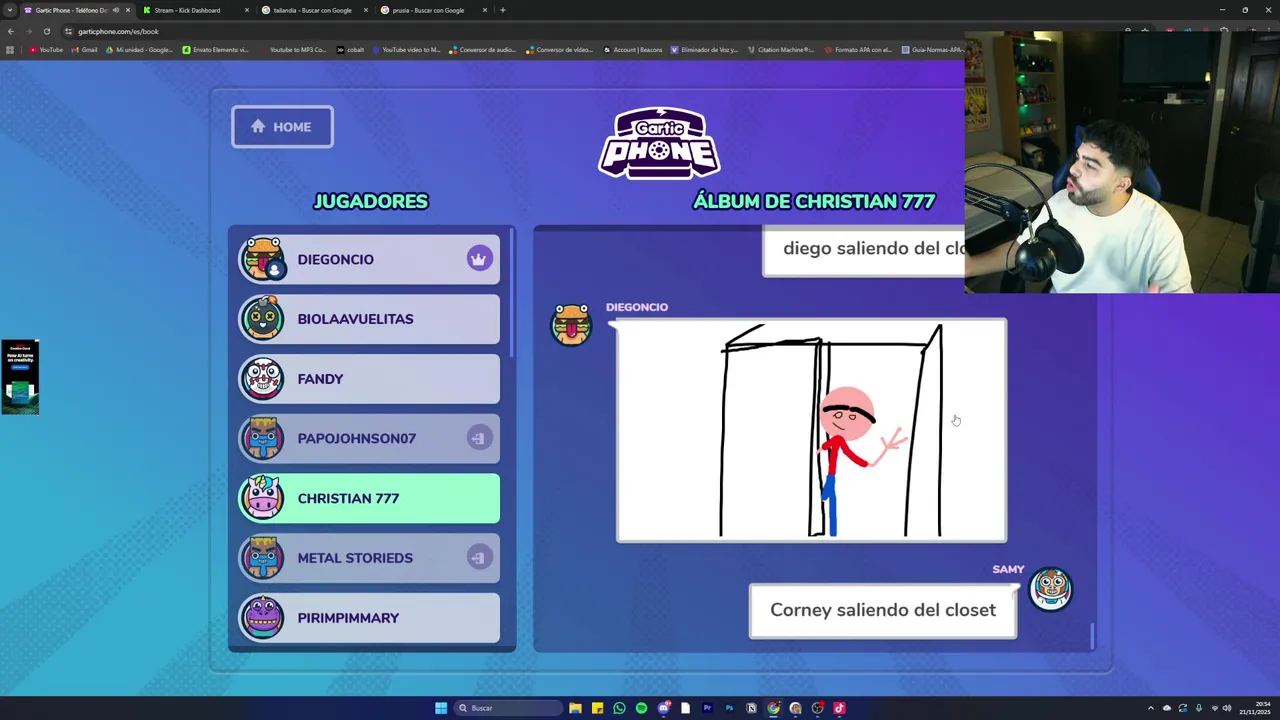Click SAMY's avatar in the album
The height and width of the screenshot is (720, 1280).
coord(1050,589)
